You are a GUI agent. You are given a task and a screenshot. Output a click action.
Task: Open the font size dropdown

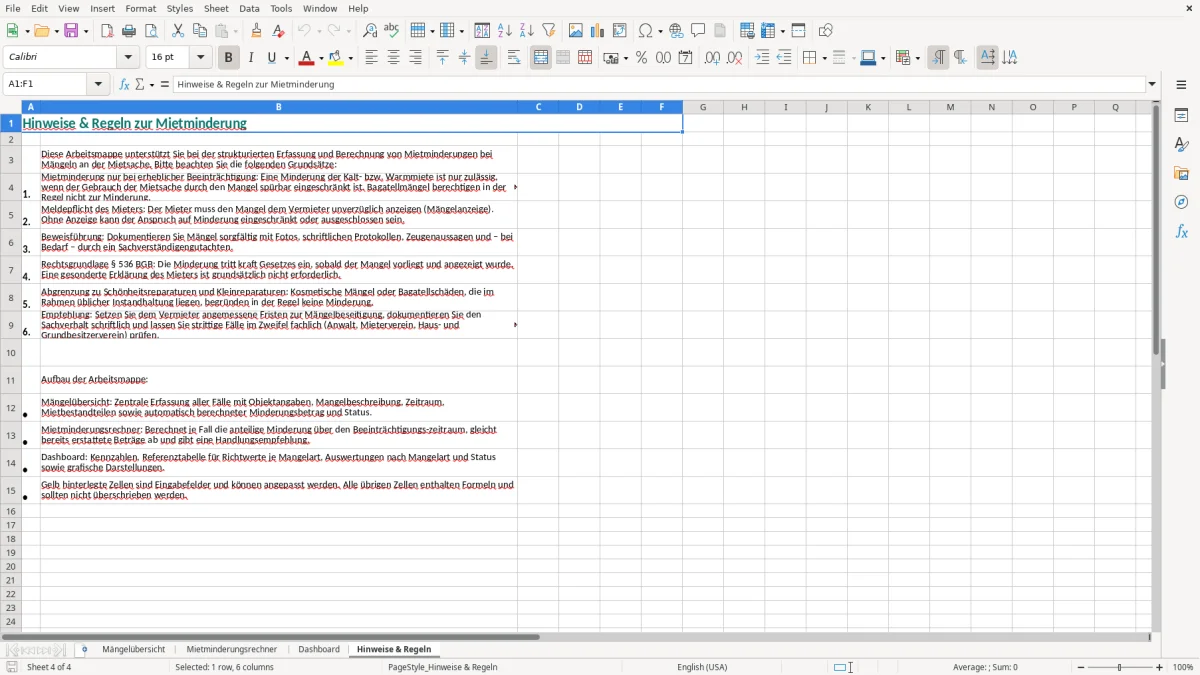[201, 58]
